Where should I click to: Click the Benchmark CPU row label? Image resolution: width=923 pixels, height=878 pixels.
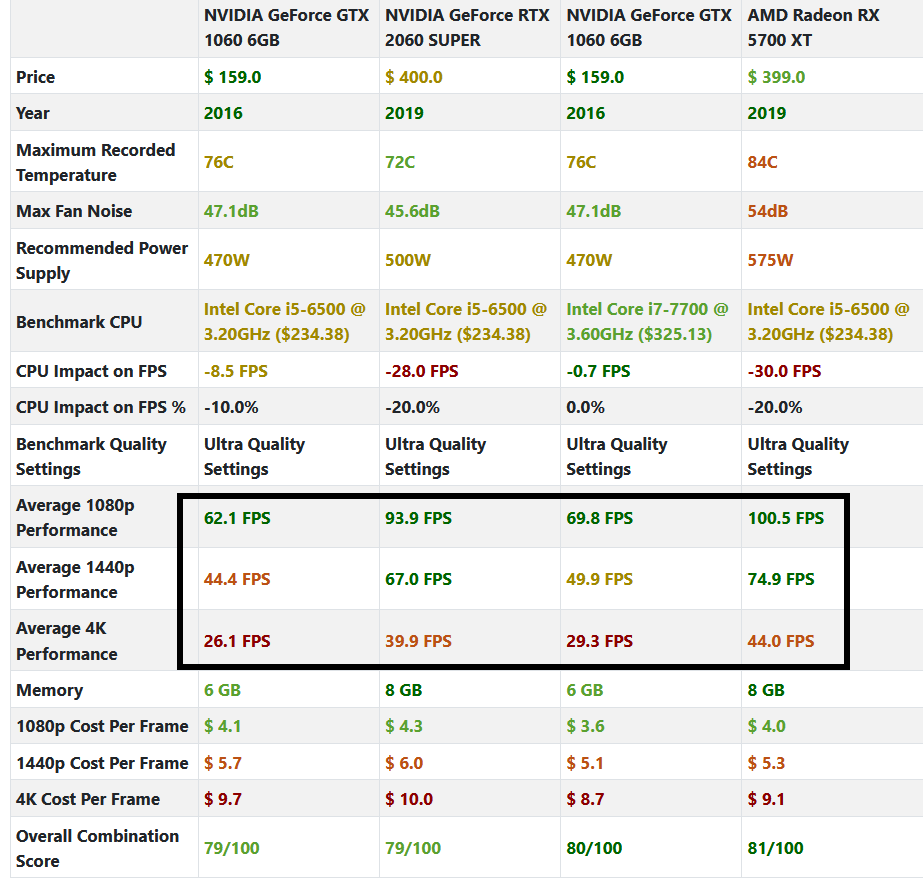pos(79,322)
